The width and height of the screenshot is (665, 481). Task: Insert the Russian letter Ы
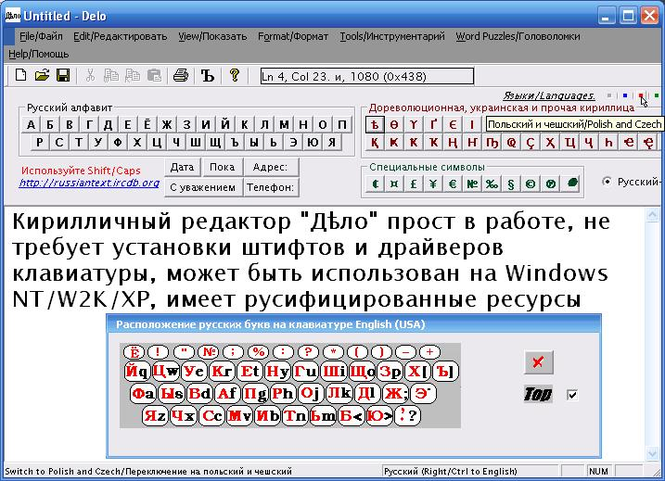click(254, 142)
